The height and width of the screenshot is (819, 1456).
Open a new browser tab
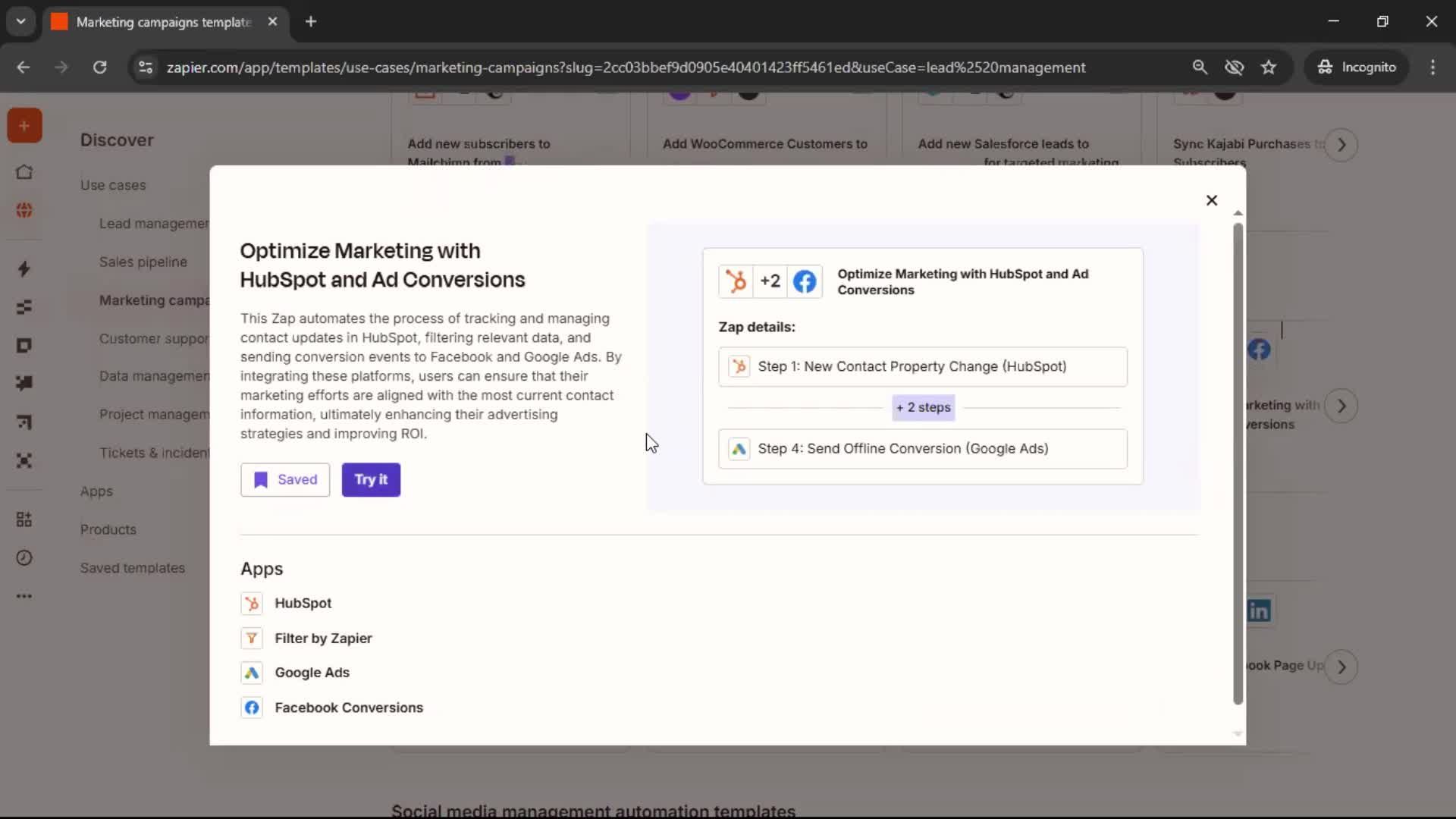point(311,21)
